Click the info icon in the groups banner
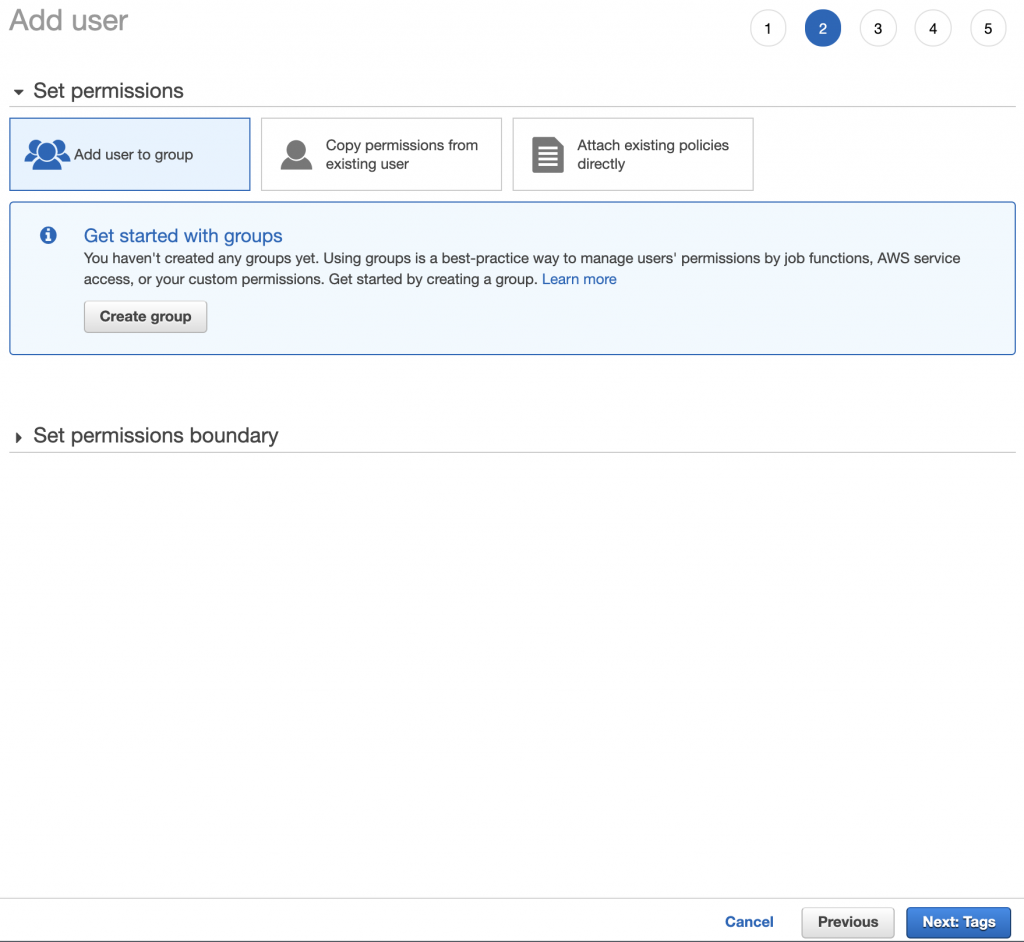This screenshot has width=1024, height=942. [47, 235]
